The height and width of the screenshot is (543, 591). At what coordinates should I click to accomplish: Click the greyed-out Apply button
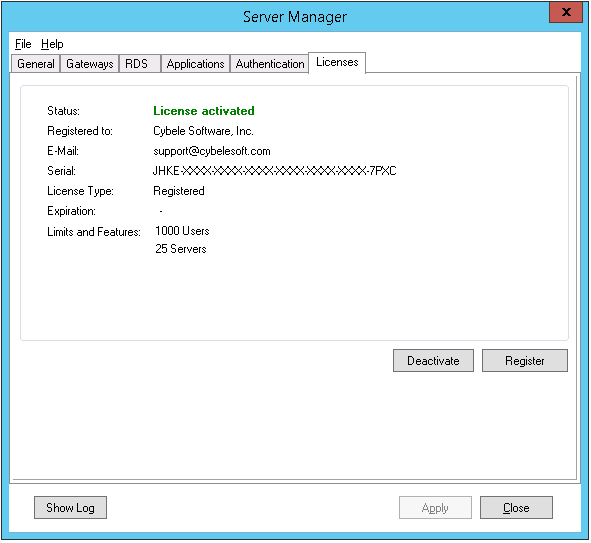point(435,508)
